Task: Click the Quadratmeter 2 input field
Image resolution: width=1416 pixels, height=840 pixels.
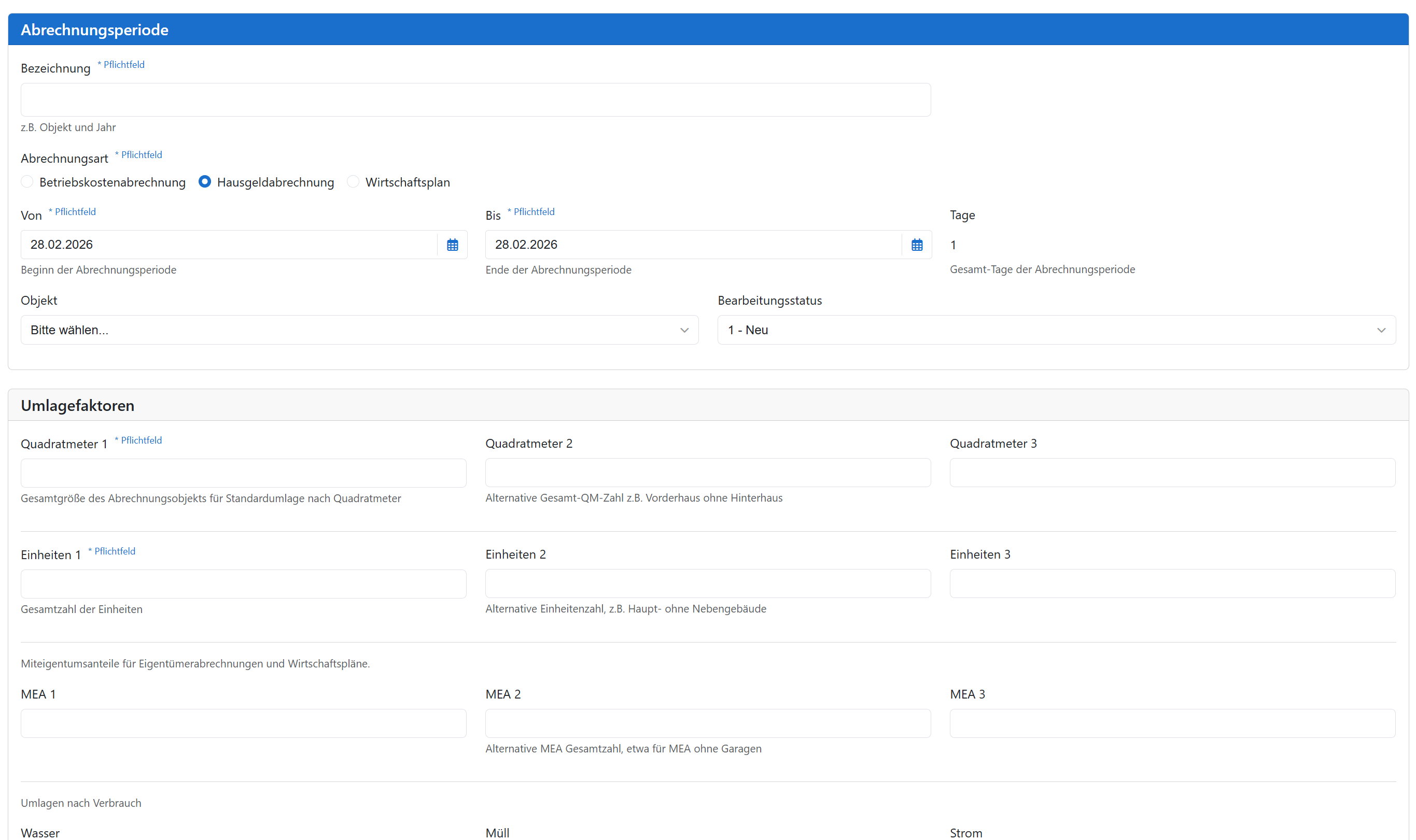Action: click(707, 473)
